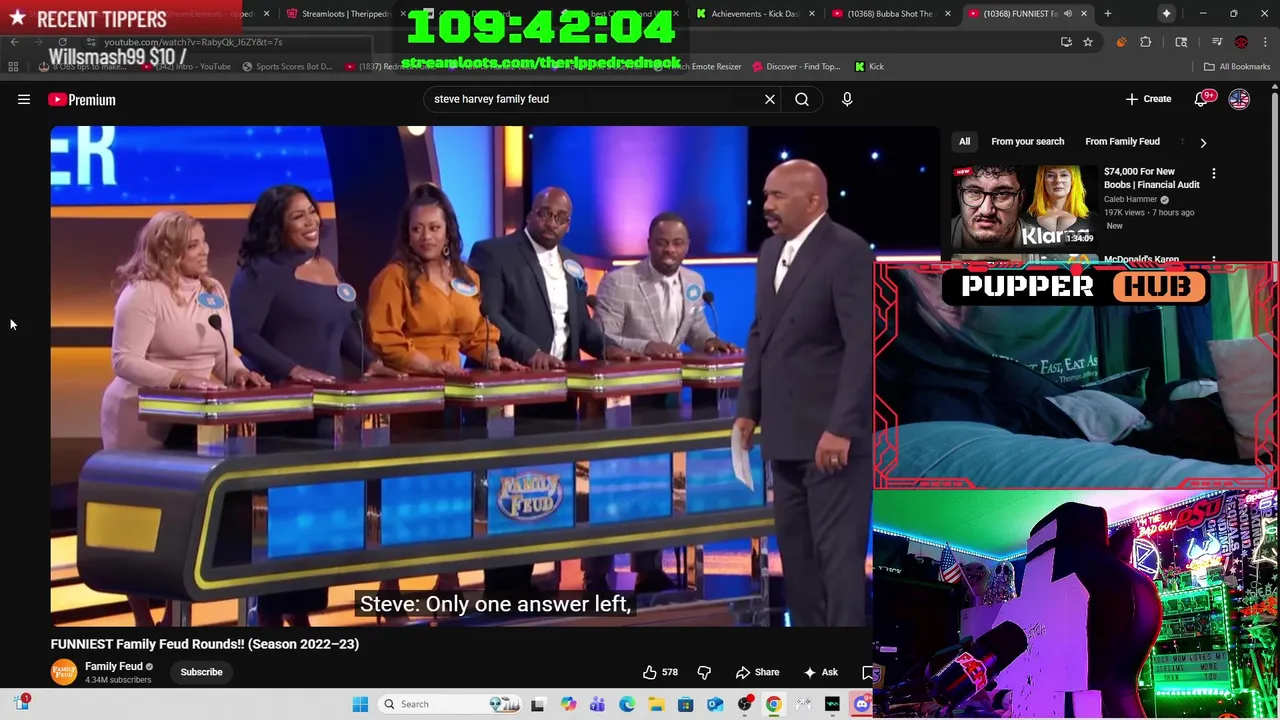Open the Financial Audit video thumbnail
The width and height of the screenshot is (1280, 720).
pos(1024,206)
